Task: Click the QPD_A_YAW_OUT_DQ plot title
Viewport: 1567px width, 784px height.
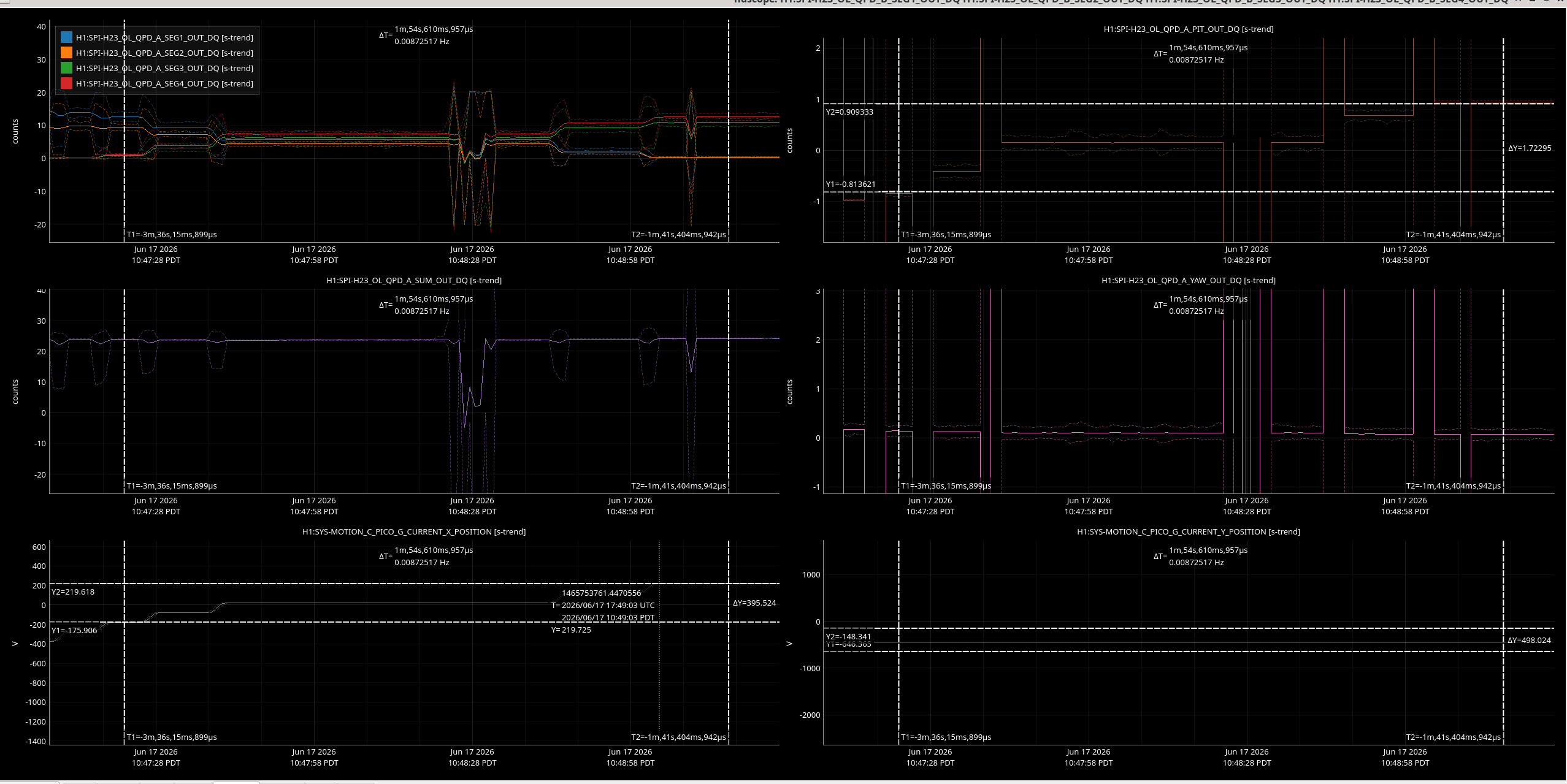Action: click(x=1189, y=280)
